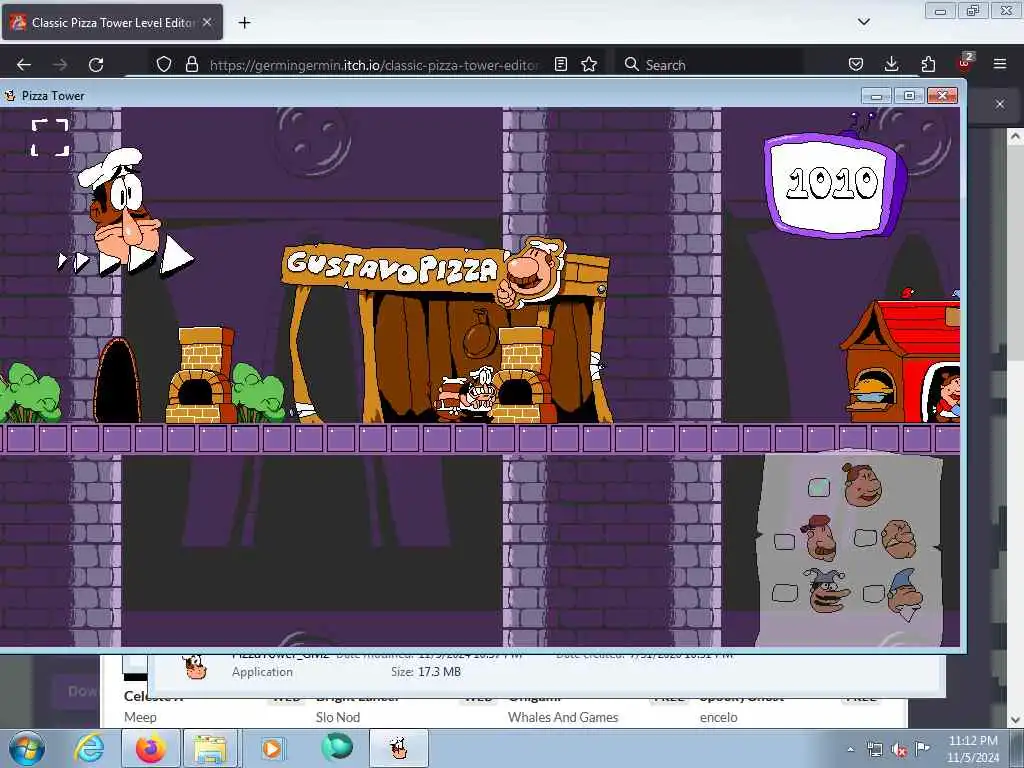Screen dimensions: 1024x768
Task: Open the Pocket save icon
Action: (x=856, y=64)
